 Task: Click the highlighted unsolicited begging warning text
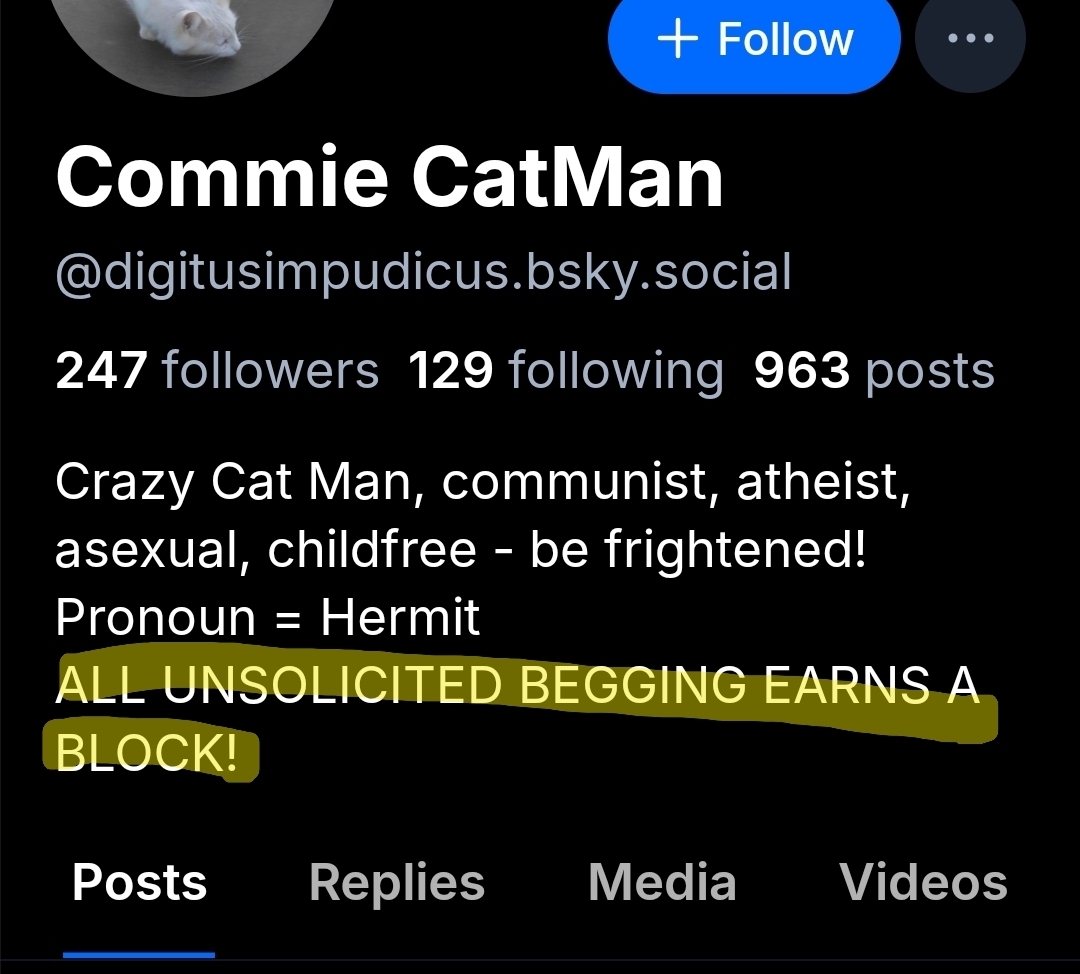[517, 686]
